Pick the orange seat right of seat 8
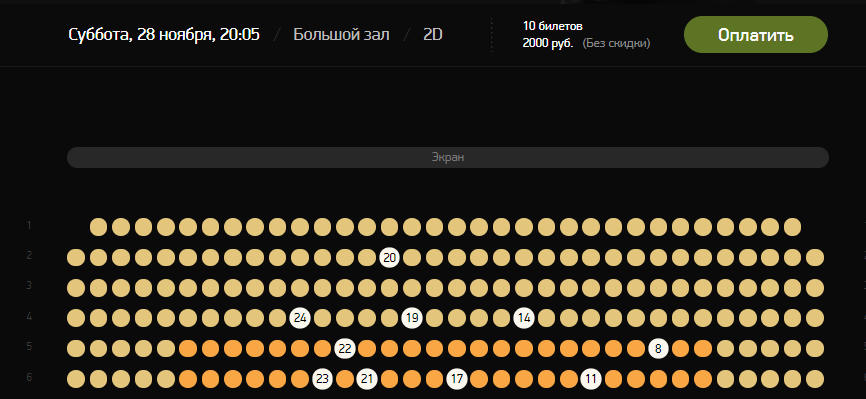 (x=680, y=349)
